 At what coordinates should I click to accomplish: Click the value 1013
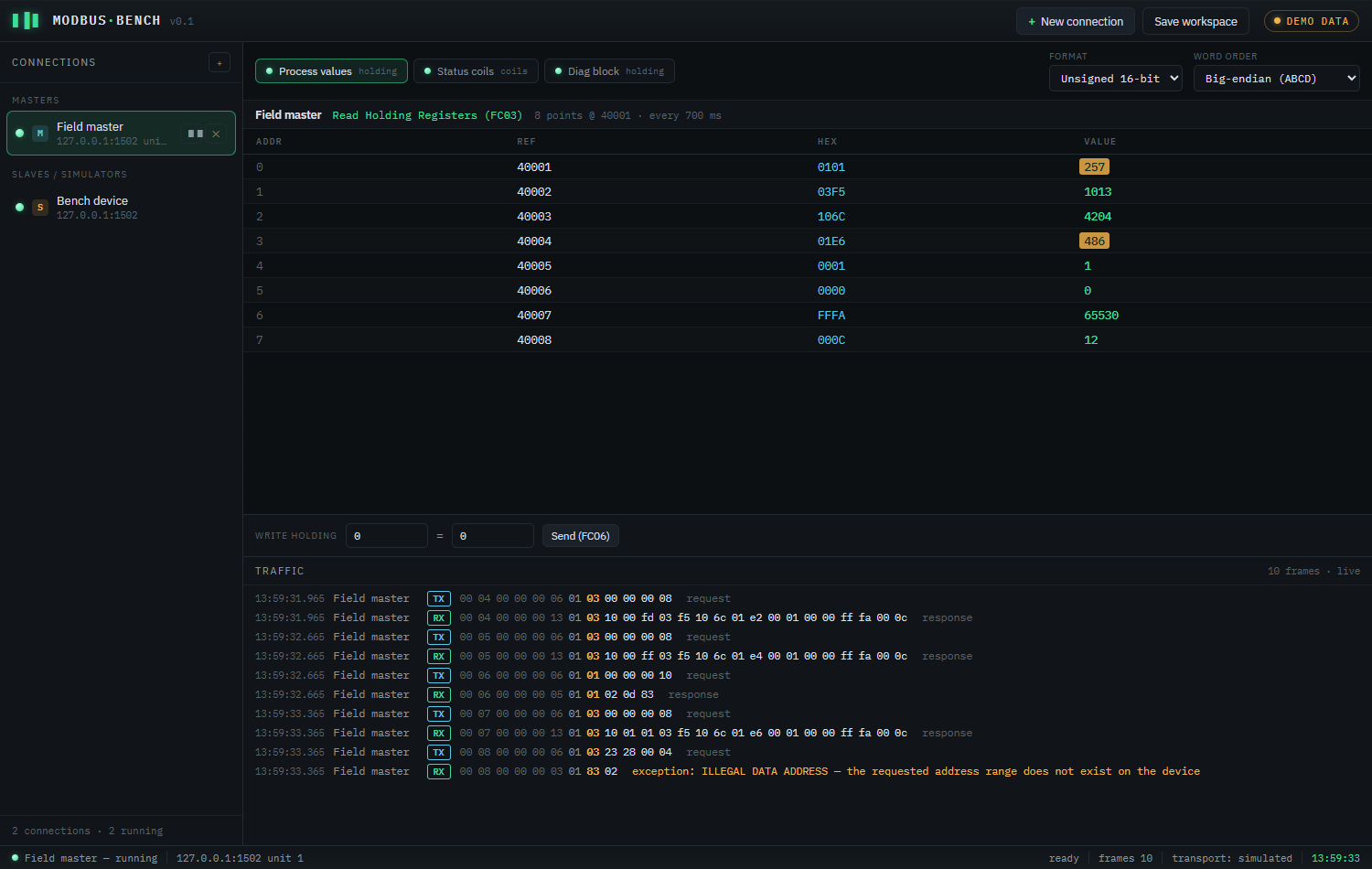[x=1098, y=192]
